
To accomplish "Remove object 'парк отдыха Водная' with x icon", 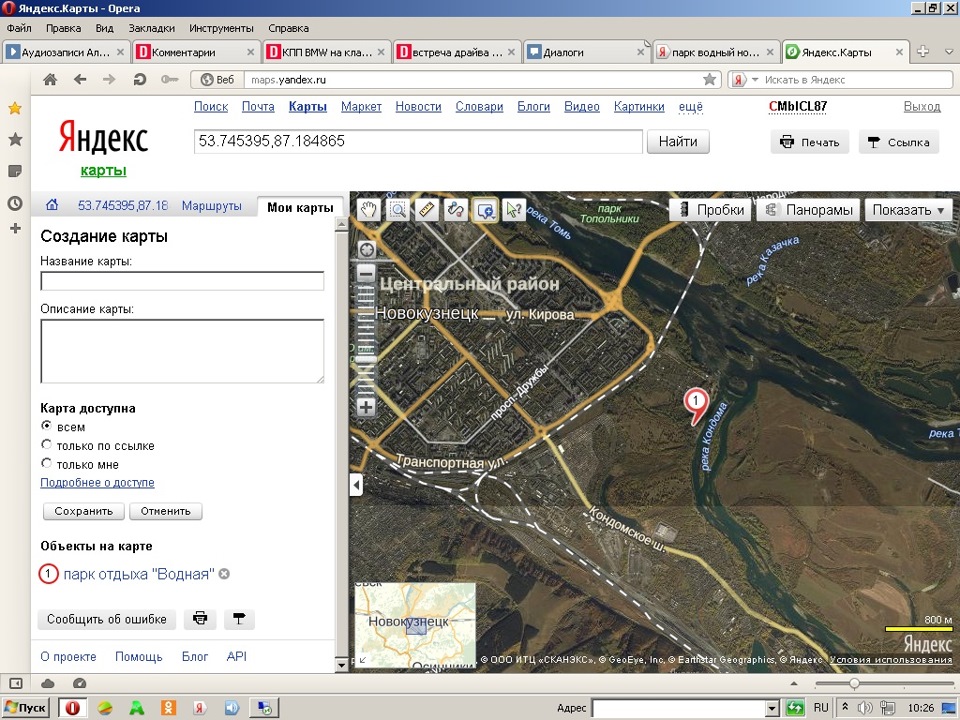I will tap(224, 574).
